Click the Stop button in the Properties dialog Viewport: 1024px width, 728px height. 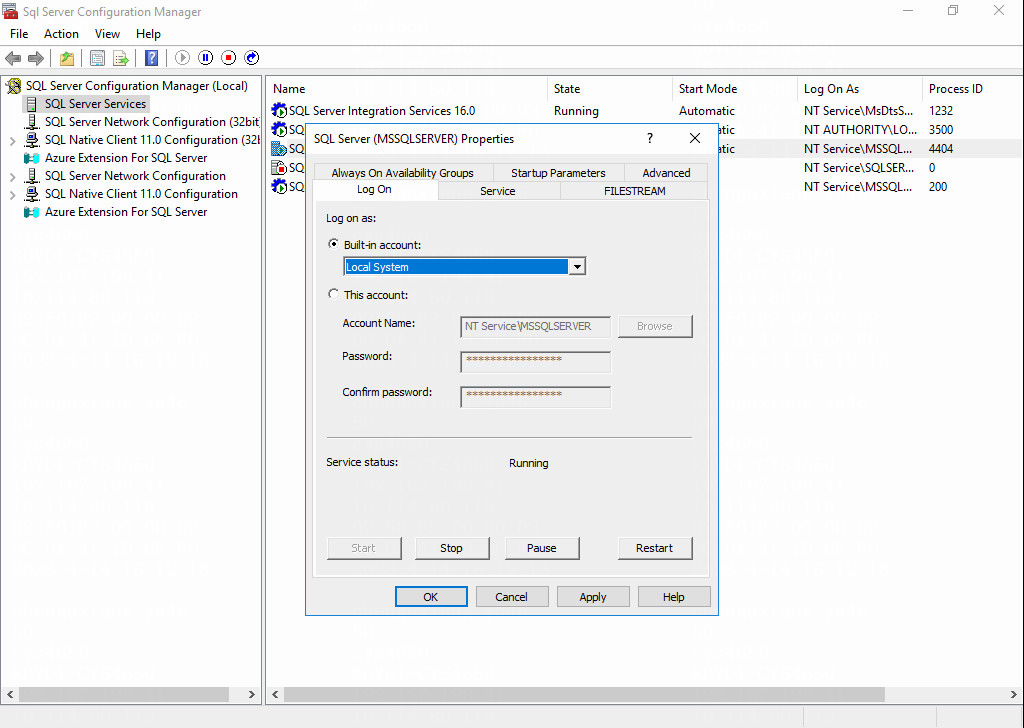tap(452, 548)
